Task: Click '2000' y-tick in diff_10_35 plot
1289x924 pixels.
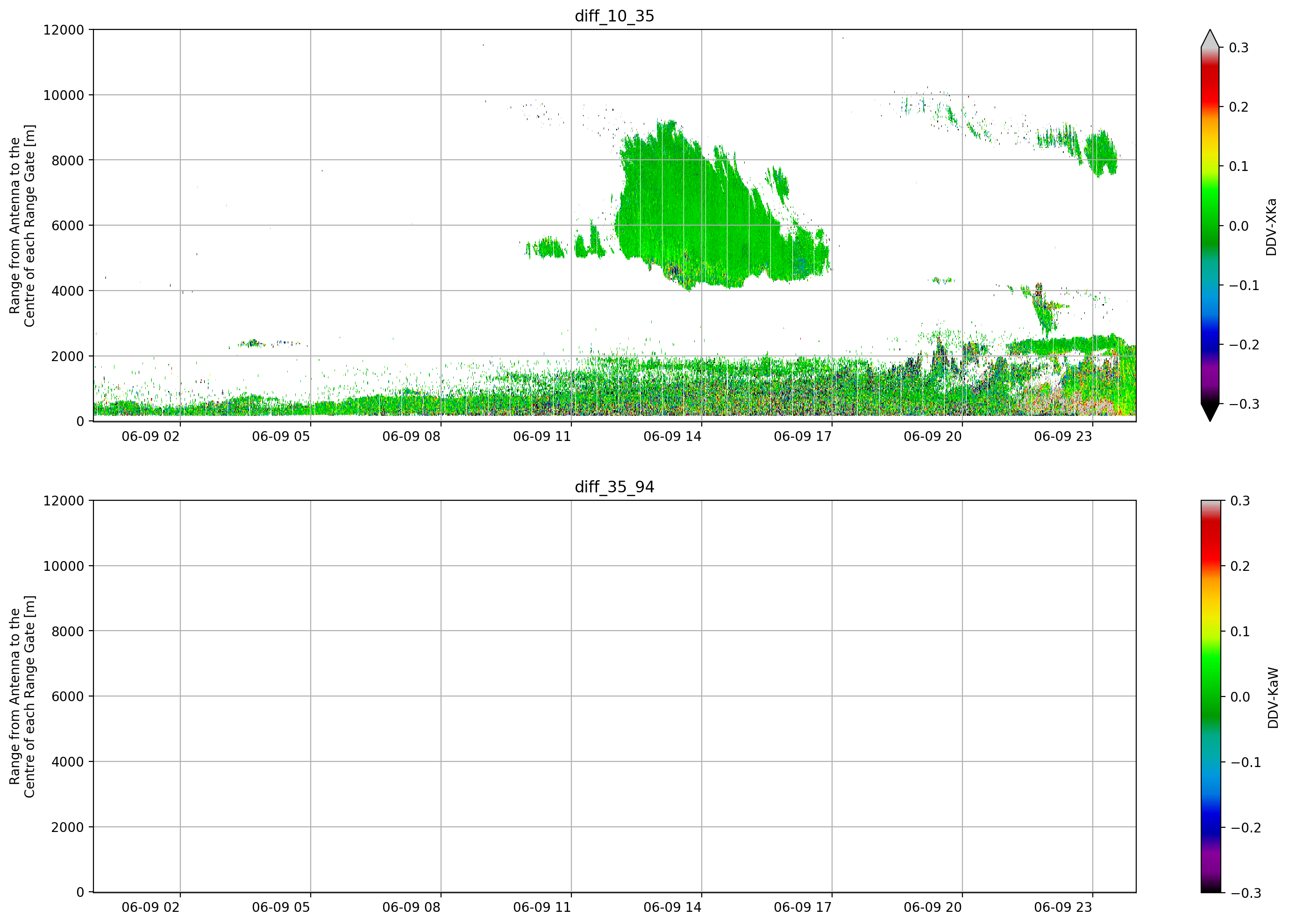Action: [x=68, y=356]
